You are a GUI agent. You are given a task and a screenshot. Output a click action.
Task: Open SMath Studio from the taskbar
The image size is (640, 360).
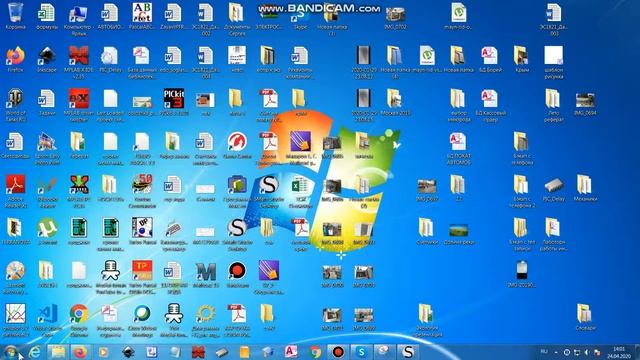coord(408,352)
